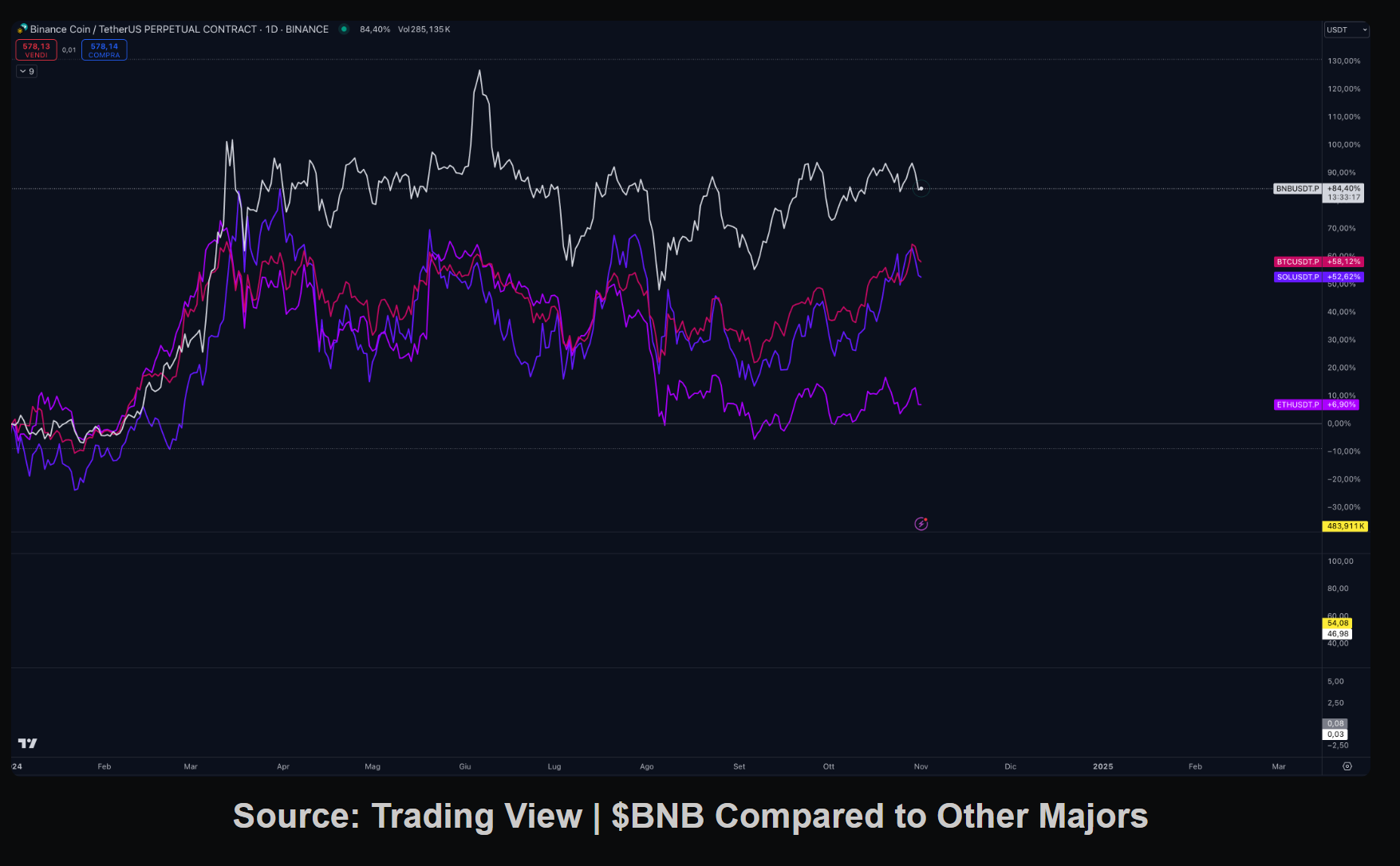Click the Giu label on the time axis
1400x866 pixels.
coord(465,766)
